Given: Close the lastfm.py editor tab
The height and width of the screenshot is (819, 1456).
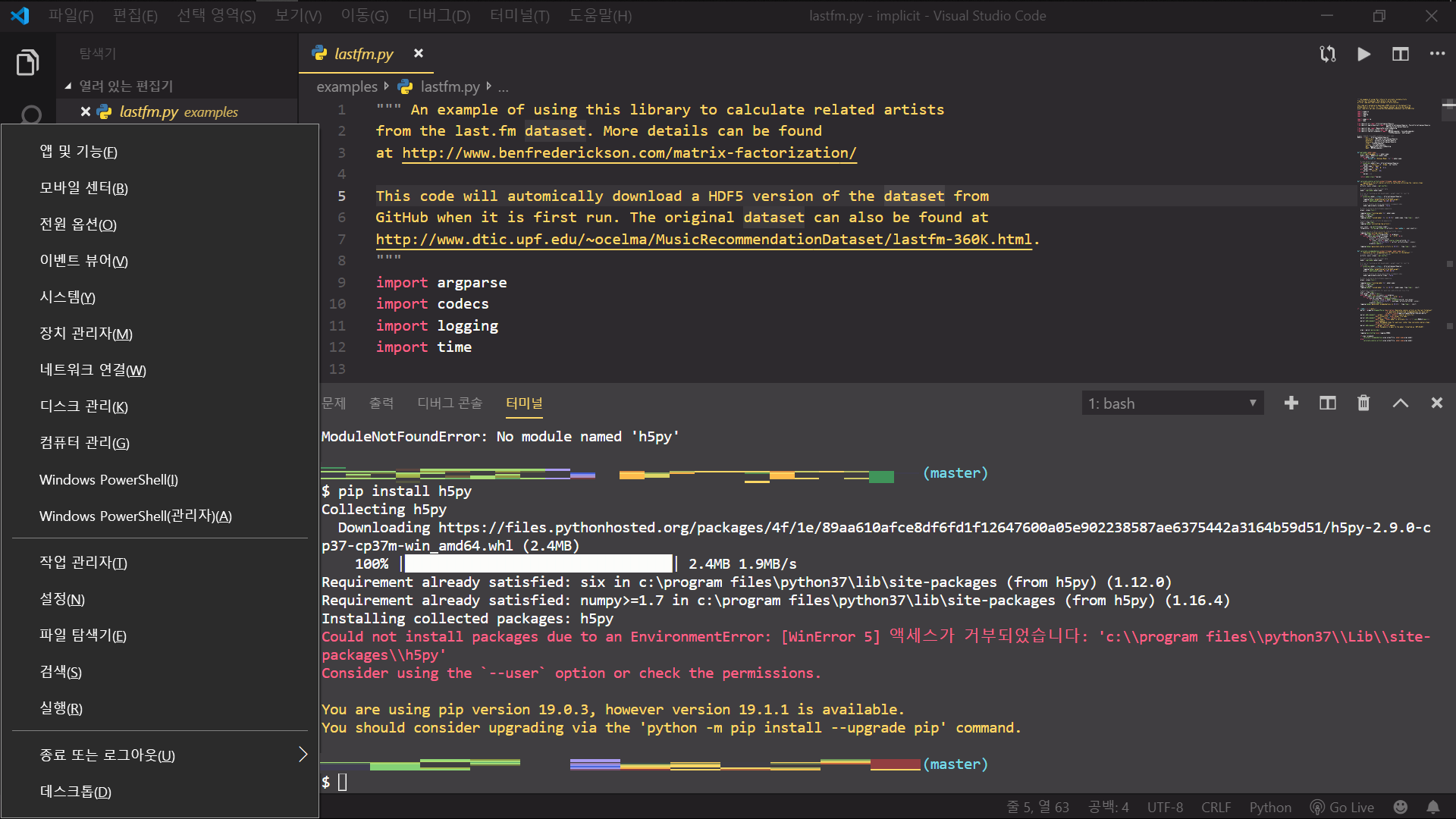Looking at the screenshot, I should [418, 53].
